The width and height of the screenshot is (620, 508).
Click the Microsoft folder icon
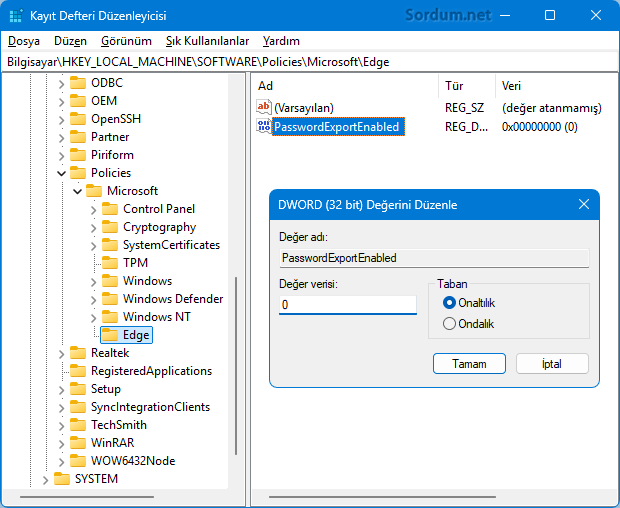click(94, 191)
